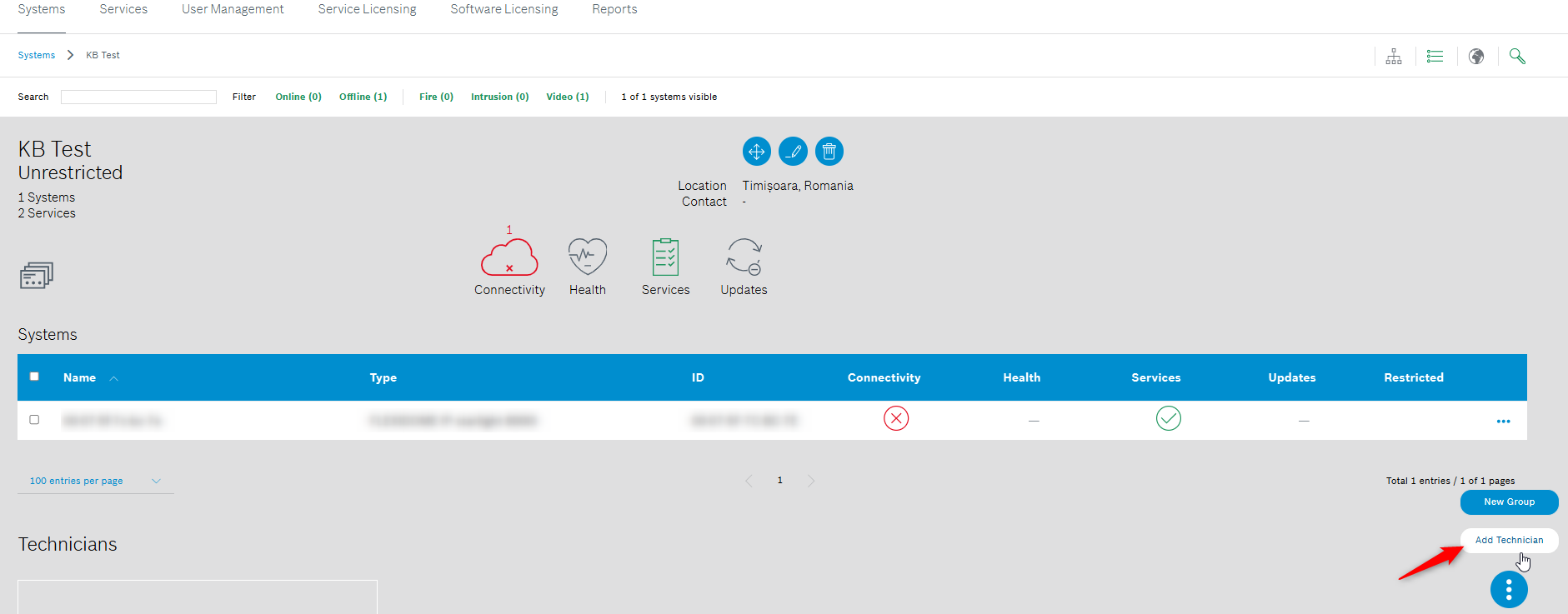Check the first system row checkbox
1568x614 pixels.
(34, 420)
